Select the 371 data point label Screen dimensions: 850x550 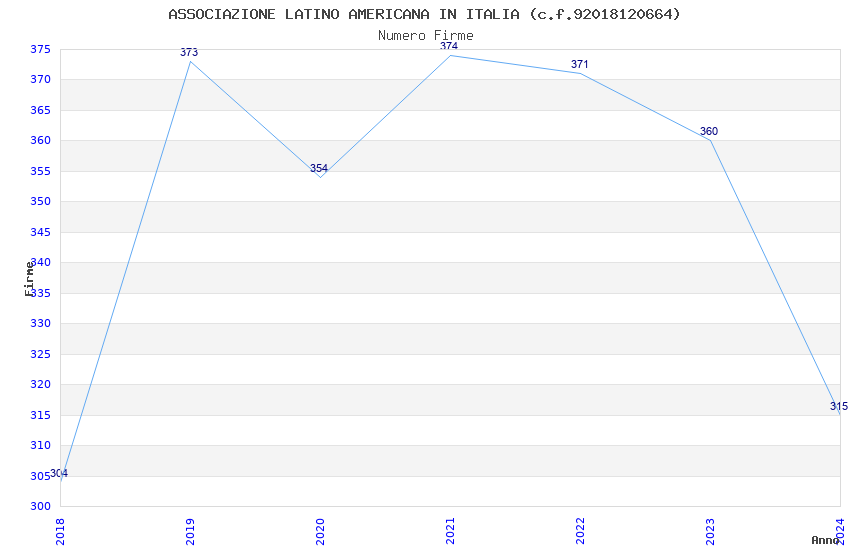point(579,64)
